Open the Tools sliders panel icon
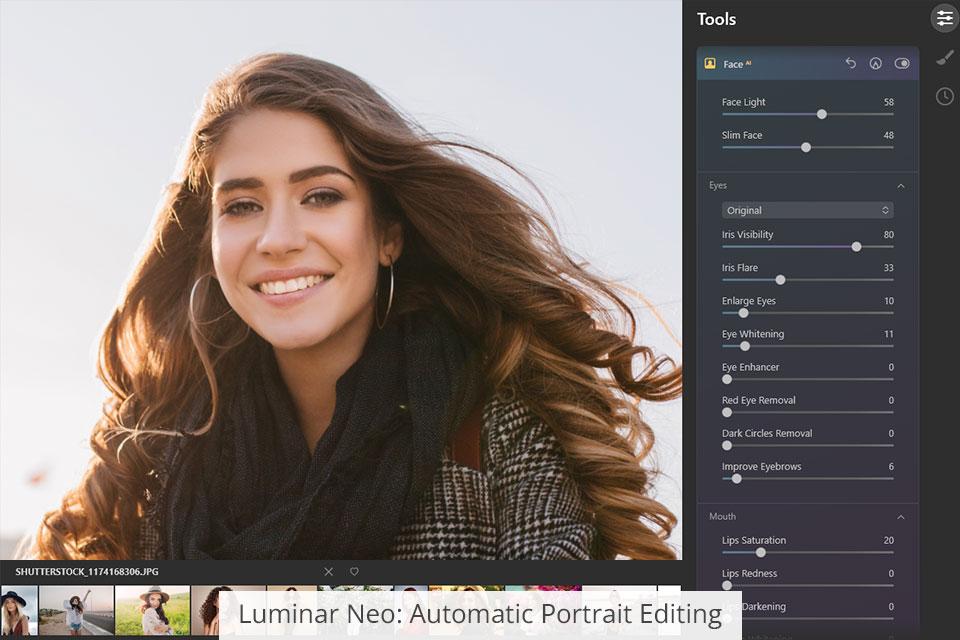Screen dimensions: 960x640 [x=945, y=18]
